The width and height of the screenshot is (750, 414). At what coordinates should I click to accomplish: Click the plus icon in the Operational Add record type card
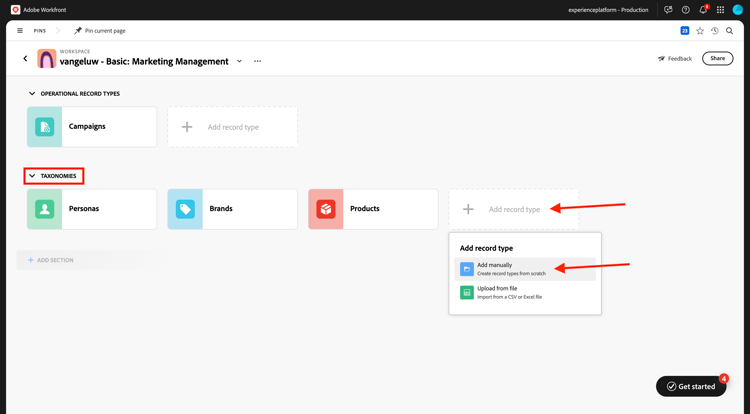pyautogui.click(x=187, y=127)
